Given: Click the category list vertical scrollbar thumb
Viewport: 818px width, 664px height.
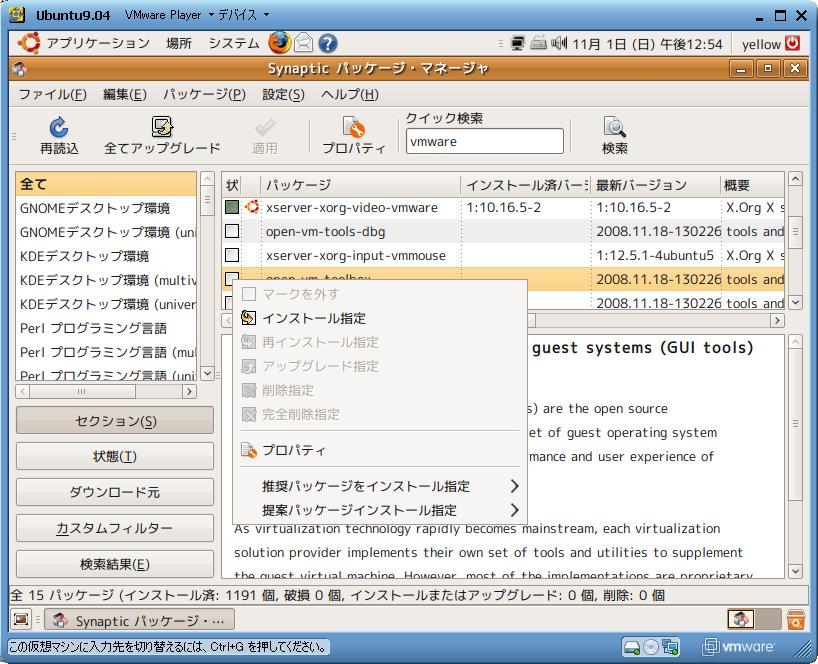Looking at the screenshot, I should tap(207, 200).
